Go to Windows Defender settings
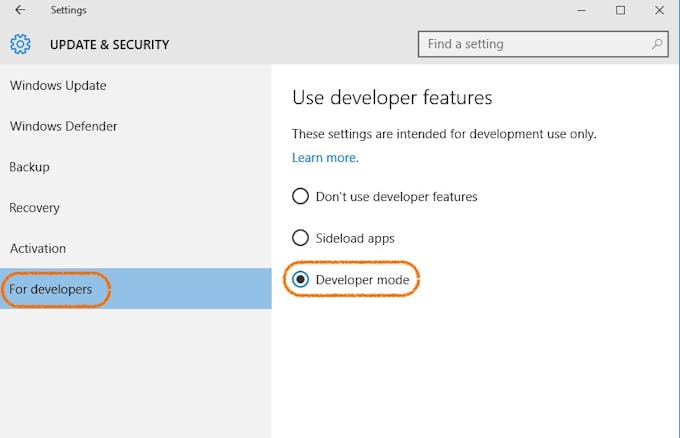 63,127
